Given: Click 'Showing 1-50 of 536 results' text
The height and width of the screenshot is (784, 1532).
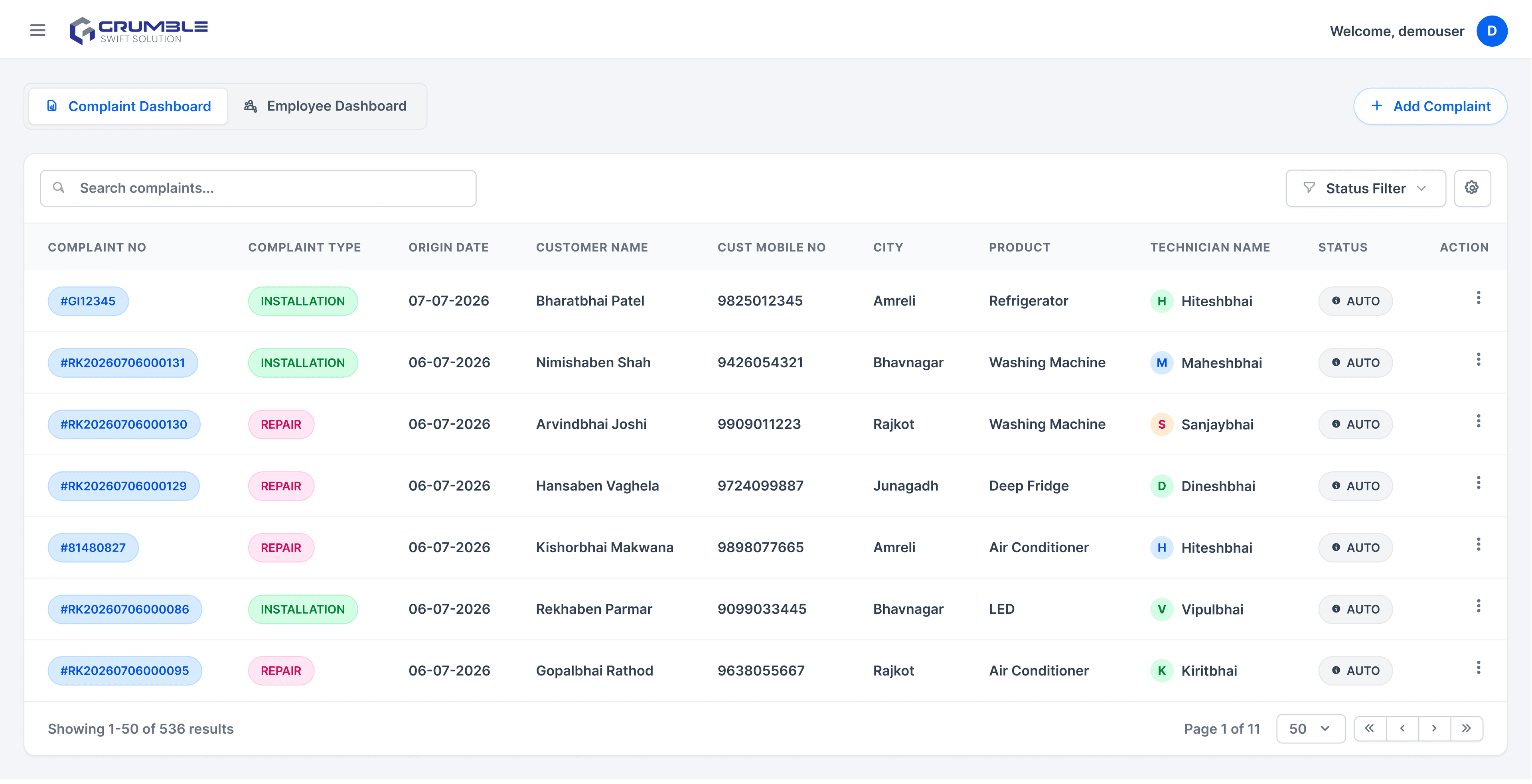Looking at the screenshot, I should [x=140, y=729].
